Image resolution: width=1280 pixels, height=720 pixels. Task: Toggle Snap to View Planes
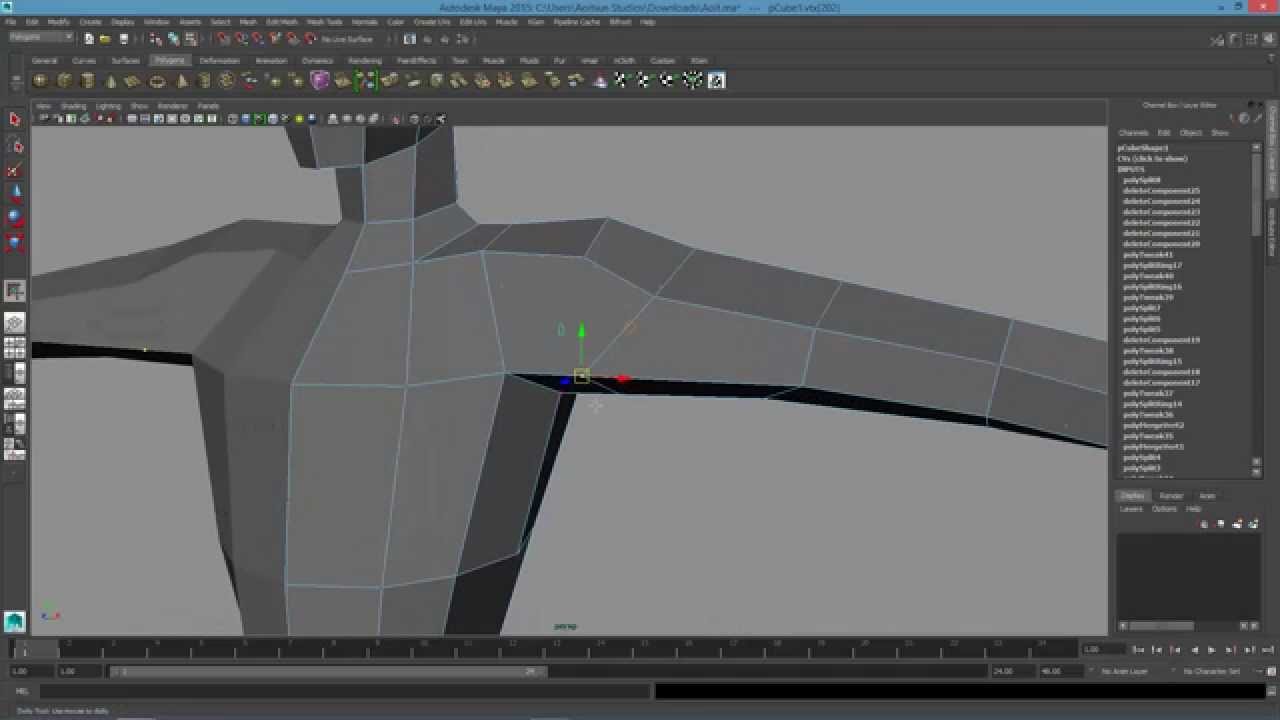[293, 39]
